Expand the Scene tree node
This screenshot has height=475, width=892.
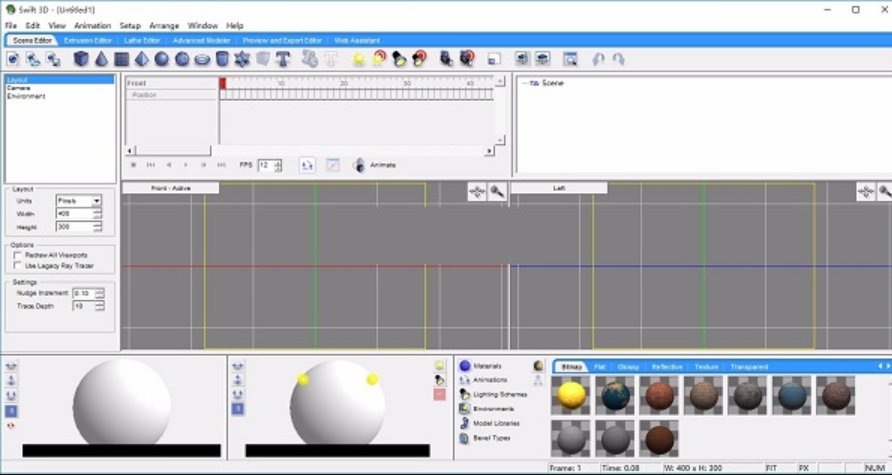525,84
